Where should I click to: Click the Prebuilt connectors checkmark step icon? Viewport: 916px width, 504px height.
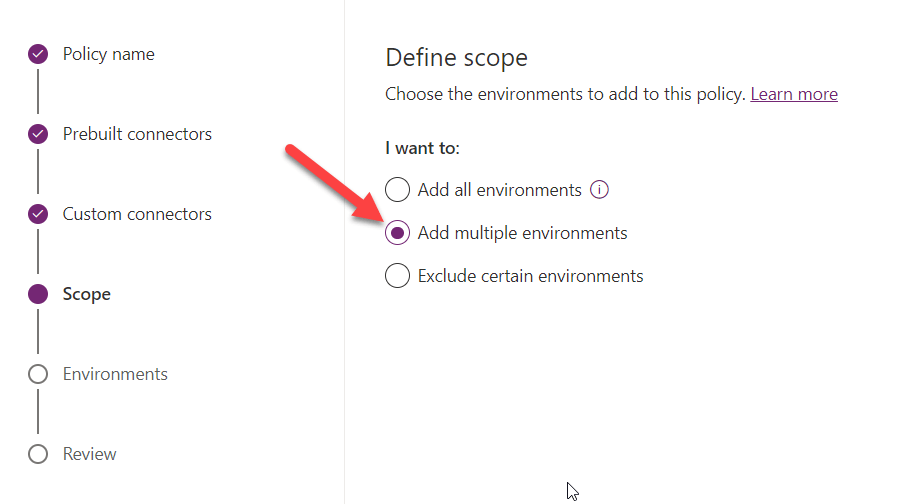pos(38,134)
